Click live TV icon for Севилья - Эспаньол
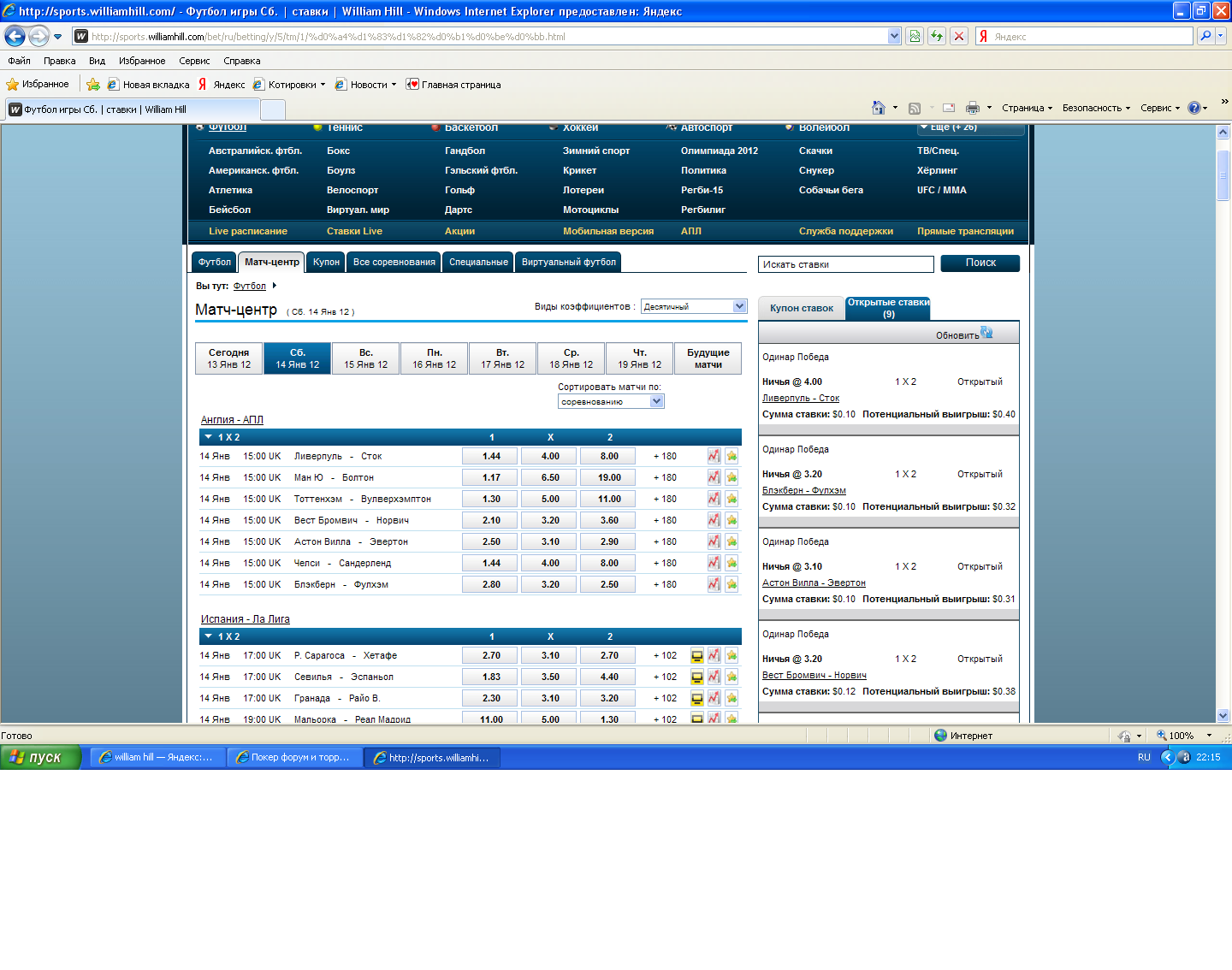The image size is (1232, 970). coord(697,677)
